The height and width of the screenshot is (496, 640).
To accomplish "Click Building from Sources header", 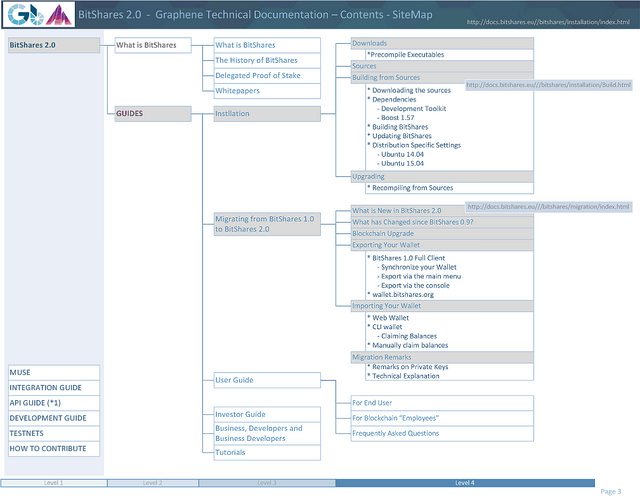I will [x=442, y=78].
